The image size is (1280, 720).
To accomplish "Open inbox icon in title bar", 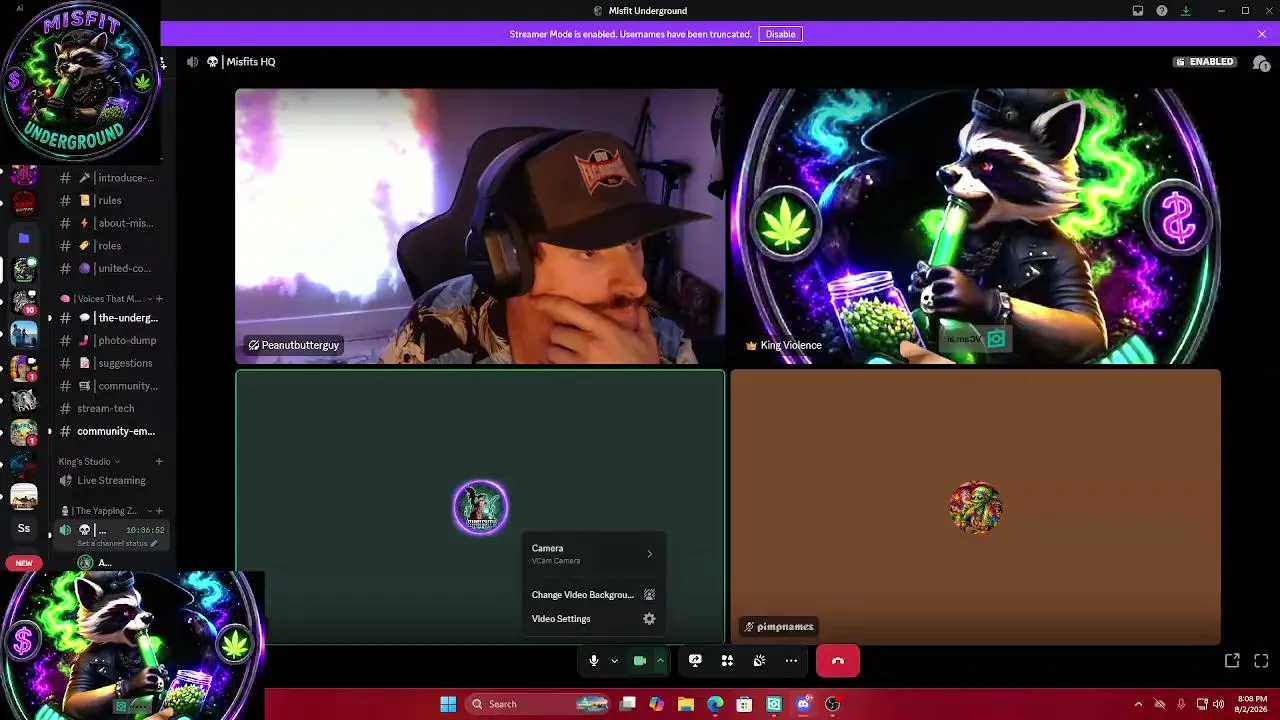I will coord(1138,11).
